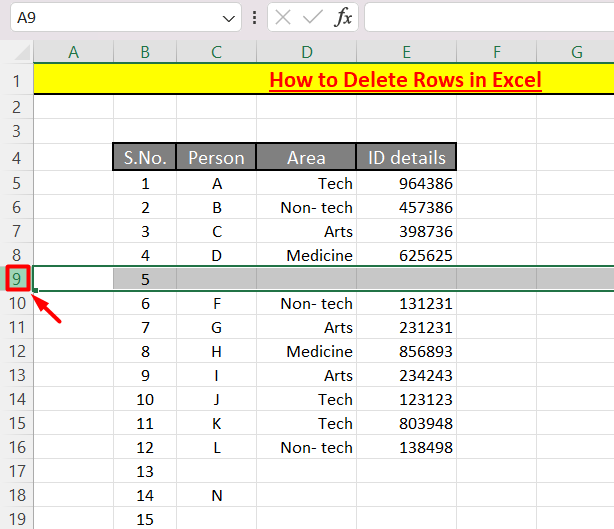614x529 pixels.
Task: Select row 10 header
Action: tap(16, 303)
